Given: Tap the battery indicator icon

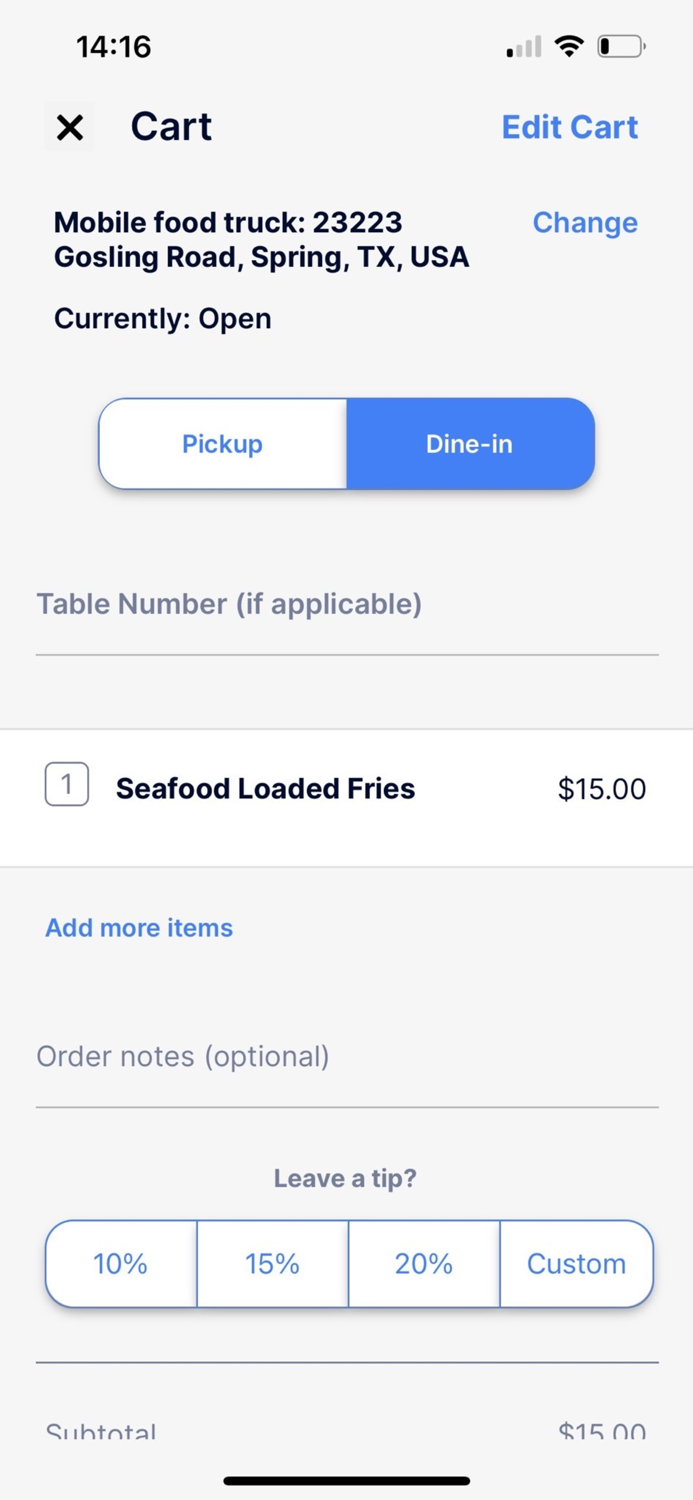Looking at the screenshot, I should [620, 45].
